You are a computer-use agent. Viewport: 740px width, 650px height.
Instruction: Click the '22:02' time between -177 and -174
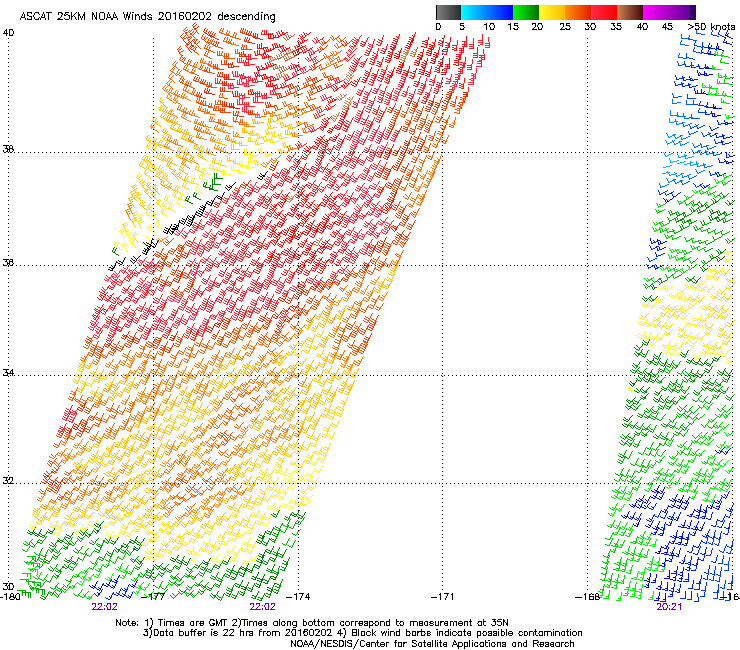tap(262, 607)
